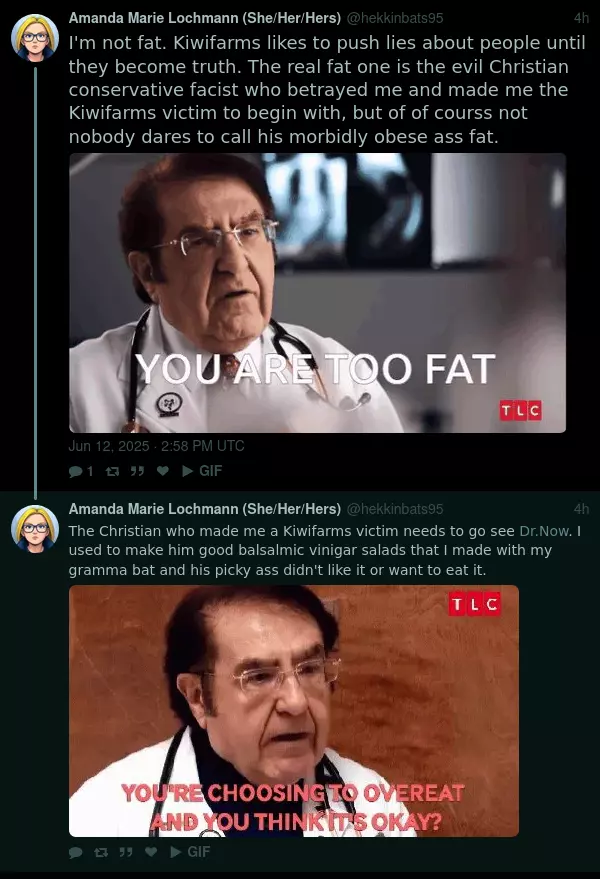The height and width of the screenshot is (879, 600).
Task: Click the quote icon under the first post
Action: [137, 471]
